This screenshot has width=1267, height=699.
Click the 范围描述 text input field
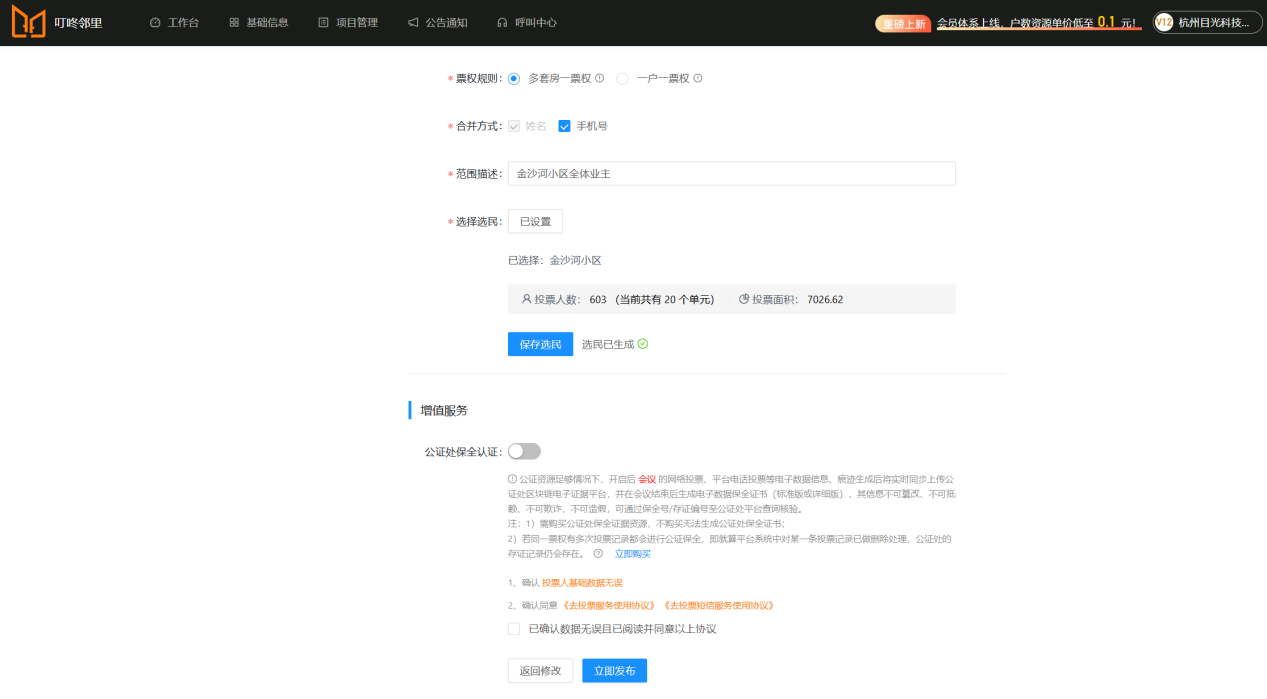(731, 174)
